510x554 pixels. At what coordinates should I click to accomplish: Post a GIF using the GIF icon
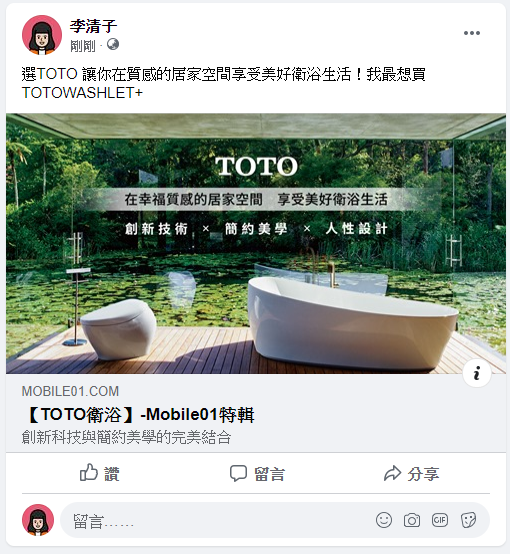[440, 520]
